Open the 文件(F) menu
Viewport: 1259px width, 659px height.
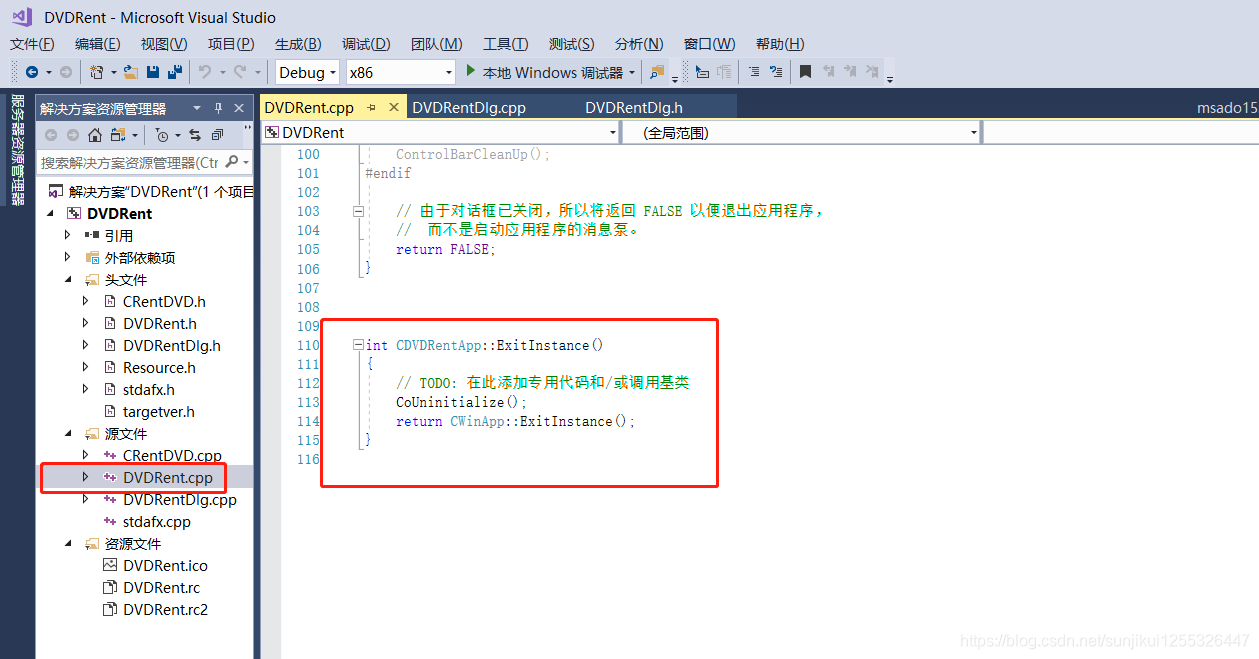tap(32, 44)
